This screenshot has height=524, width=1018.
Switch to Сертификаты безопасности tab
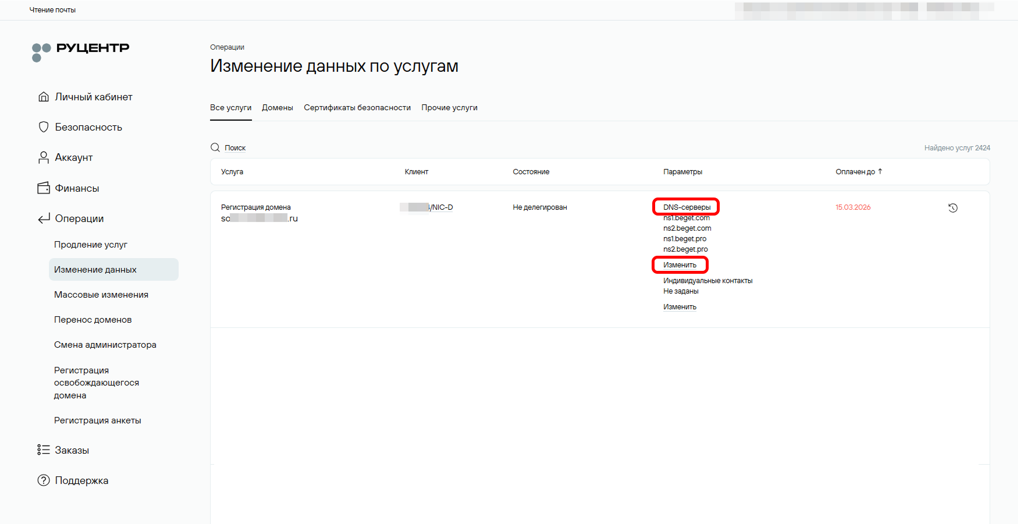[357, 108]
